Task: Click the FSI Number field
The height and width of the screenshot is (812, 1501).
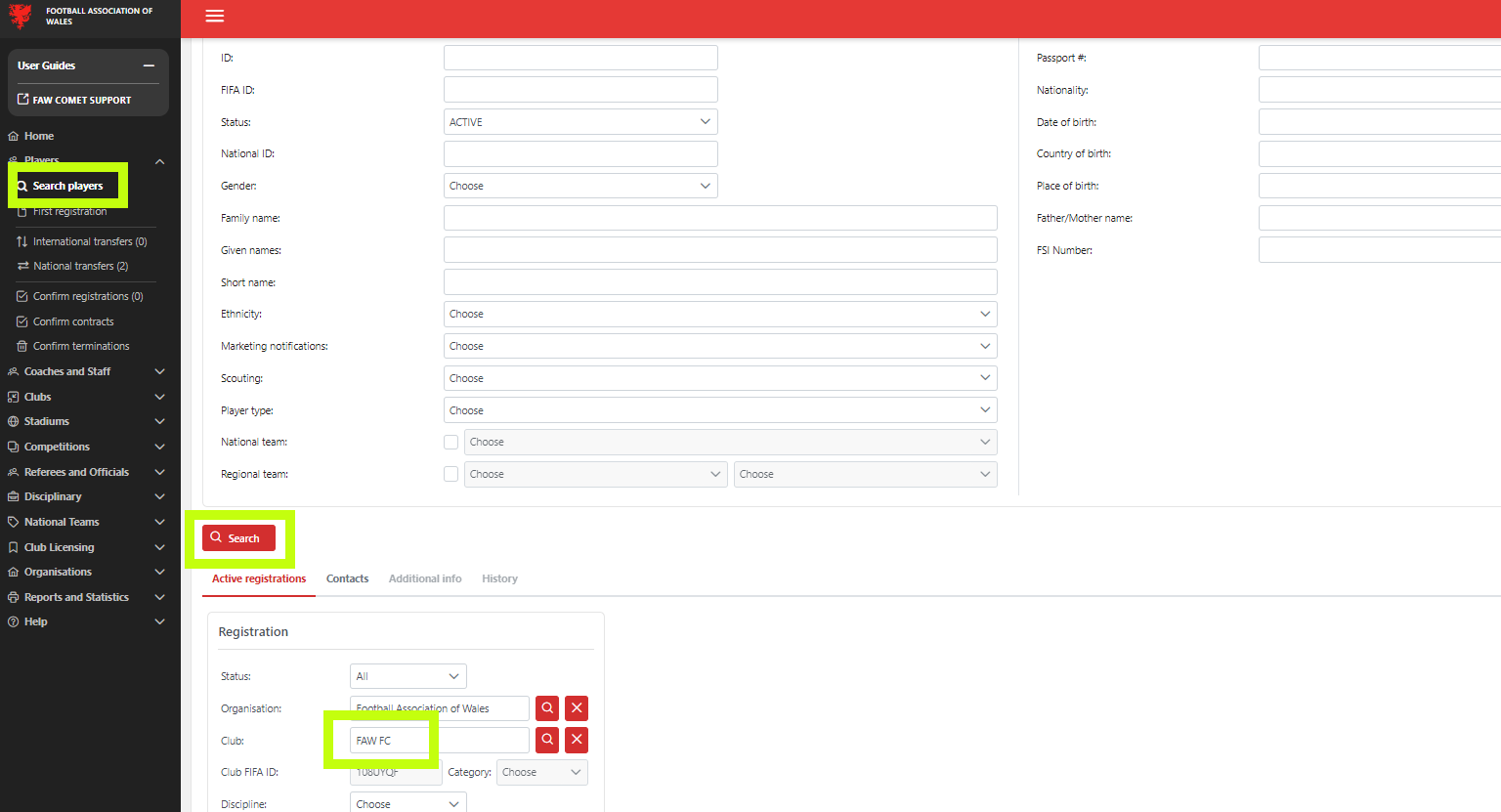Action: point(1380,250)
